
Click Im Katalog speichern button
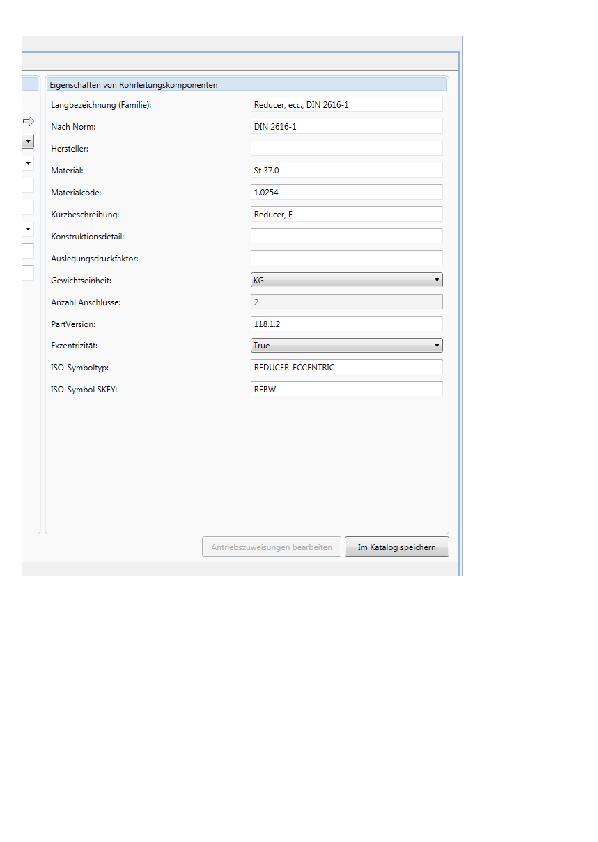pyautogui.click(x=396, y=547)
